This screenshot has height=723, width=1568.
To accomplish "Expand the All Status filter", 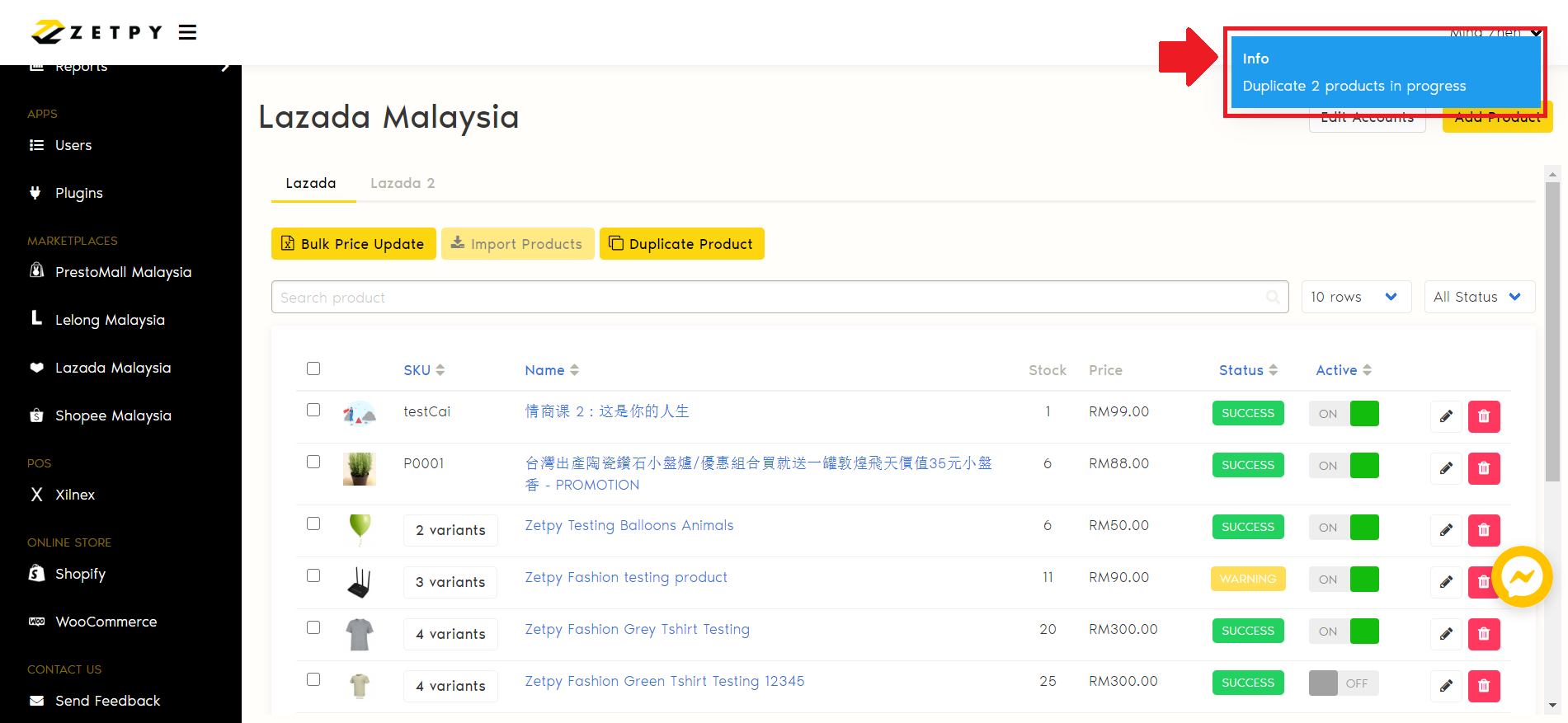I will [x=1478, y=297].
